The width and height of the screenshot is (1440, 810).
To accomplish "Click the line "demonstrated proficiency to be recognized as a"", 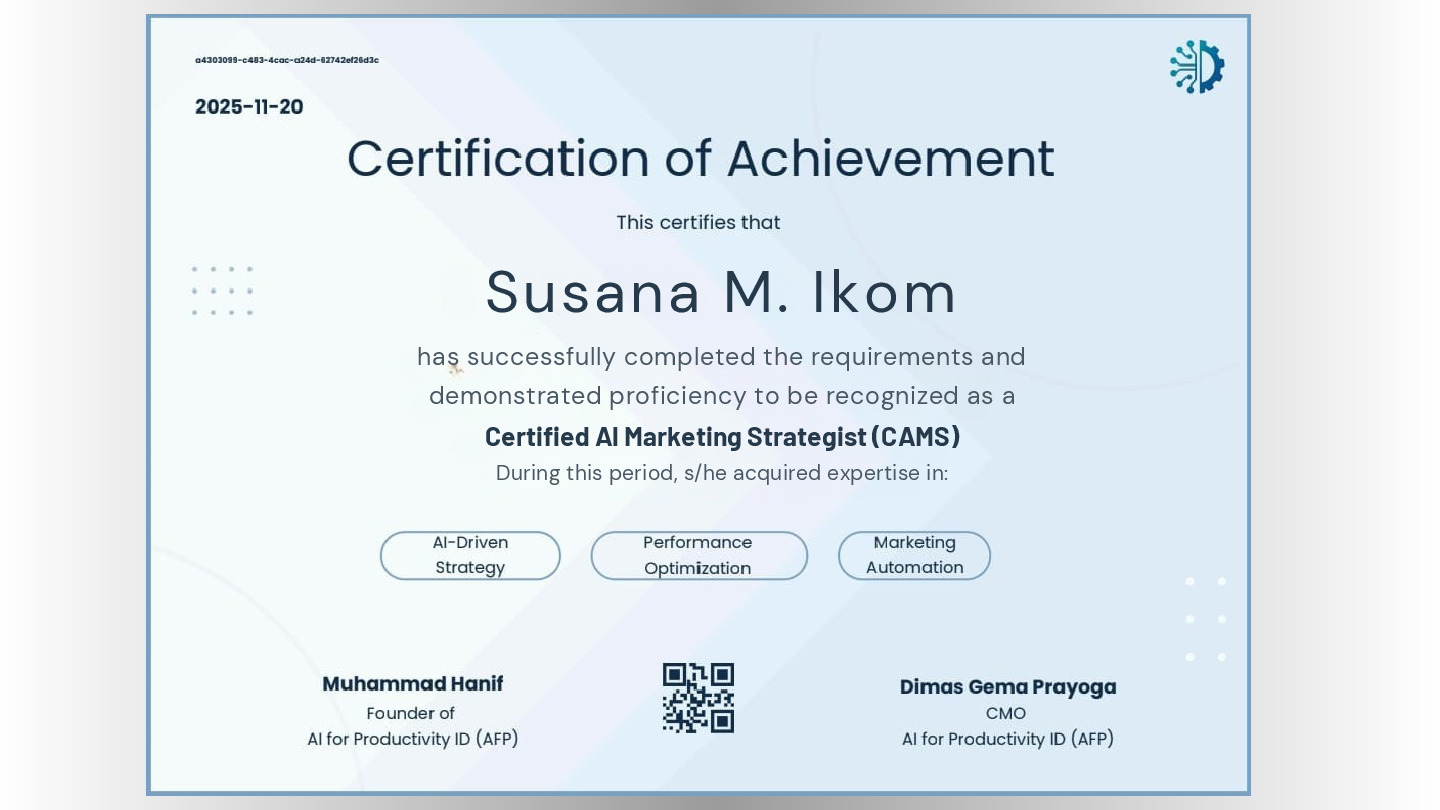I will pyautogui.click(x=722, y=396).
